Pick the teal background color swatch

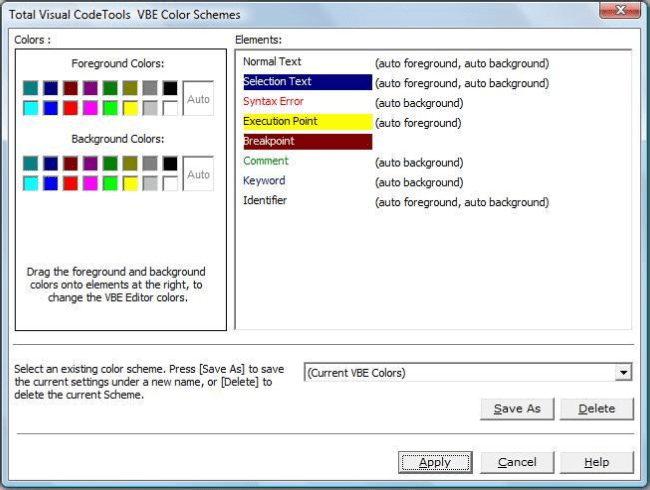[31, 164]
